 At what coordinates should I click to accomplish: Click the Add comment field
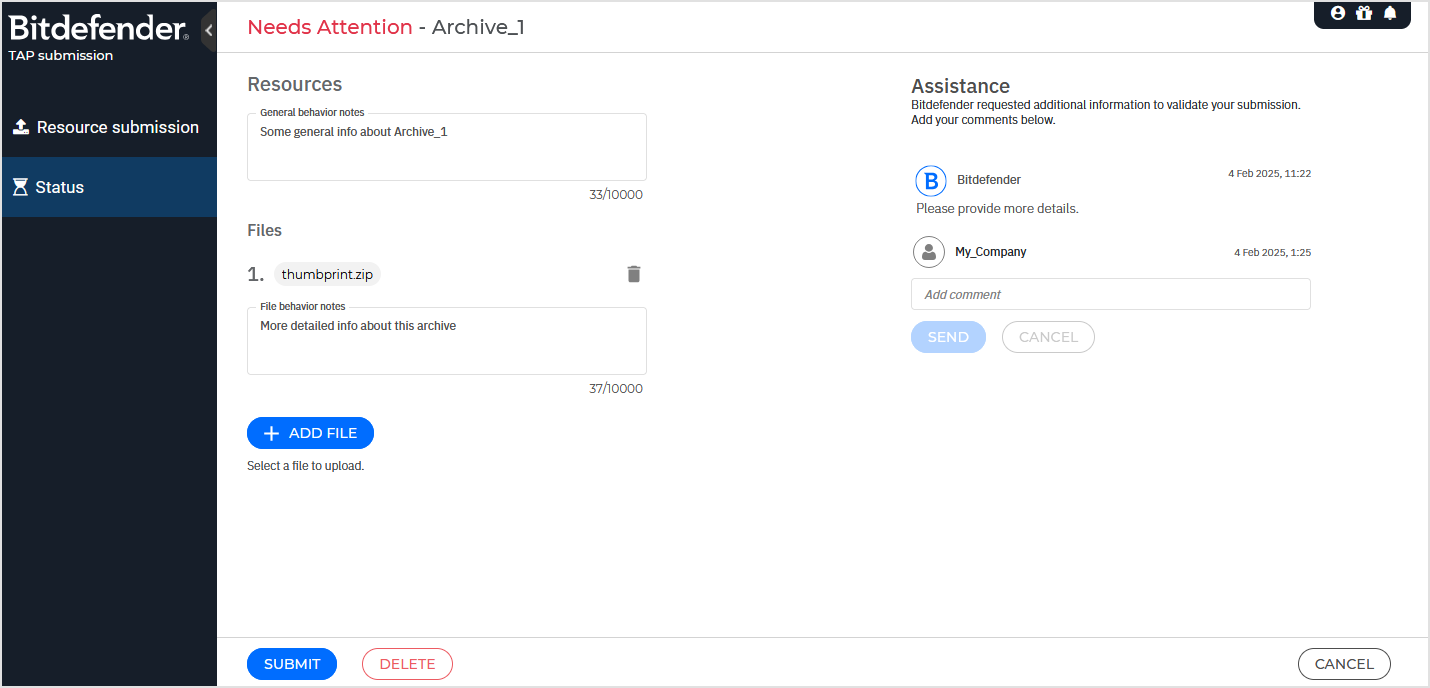1110,293
